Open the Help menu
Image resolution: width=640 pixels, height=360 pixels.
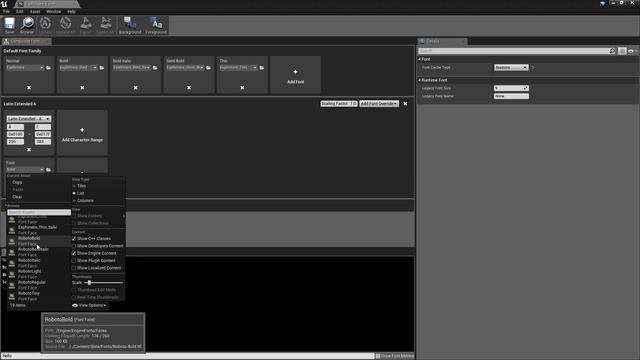(71, 11)
